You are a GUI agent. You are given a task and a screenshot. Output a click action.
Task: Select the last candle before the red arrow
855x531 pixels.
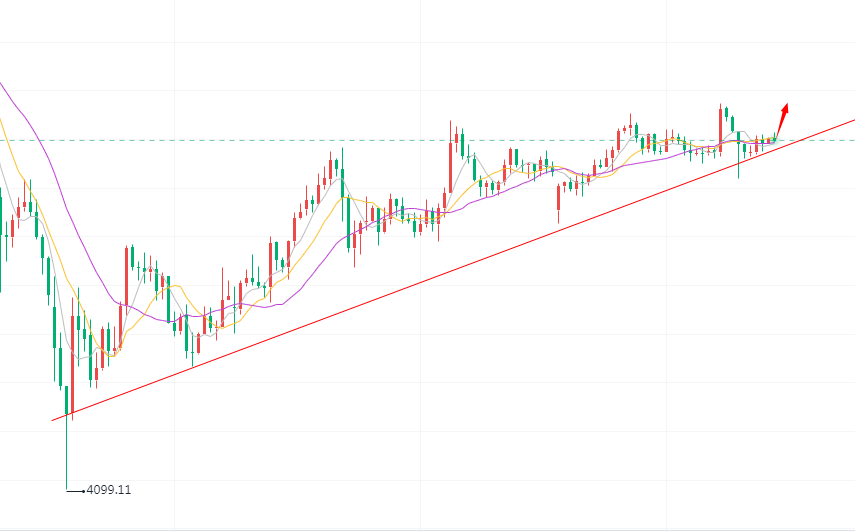(773, 139)
